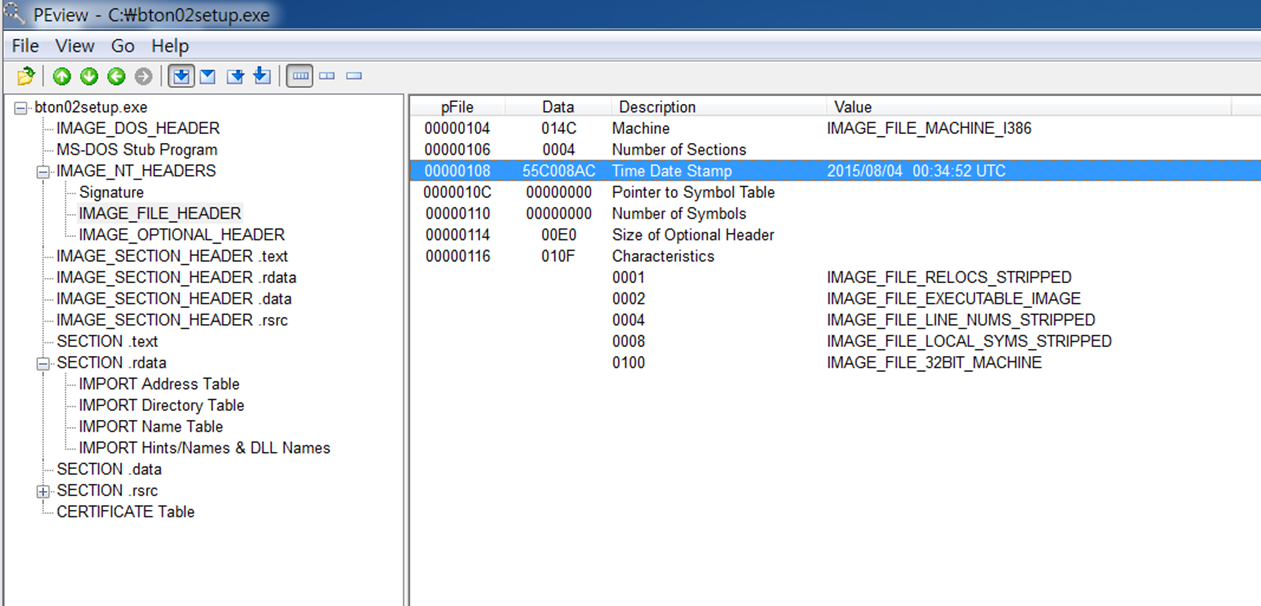Select the Number of Symbols row
The image size is (1261, 606).
pos(835,213)
